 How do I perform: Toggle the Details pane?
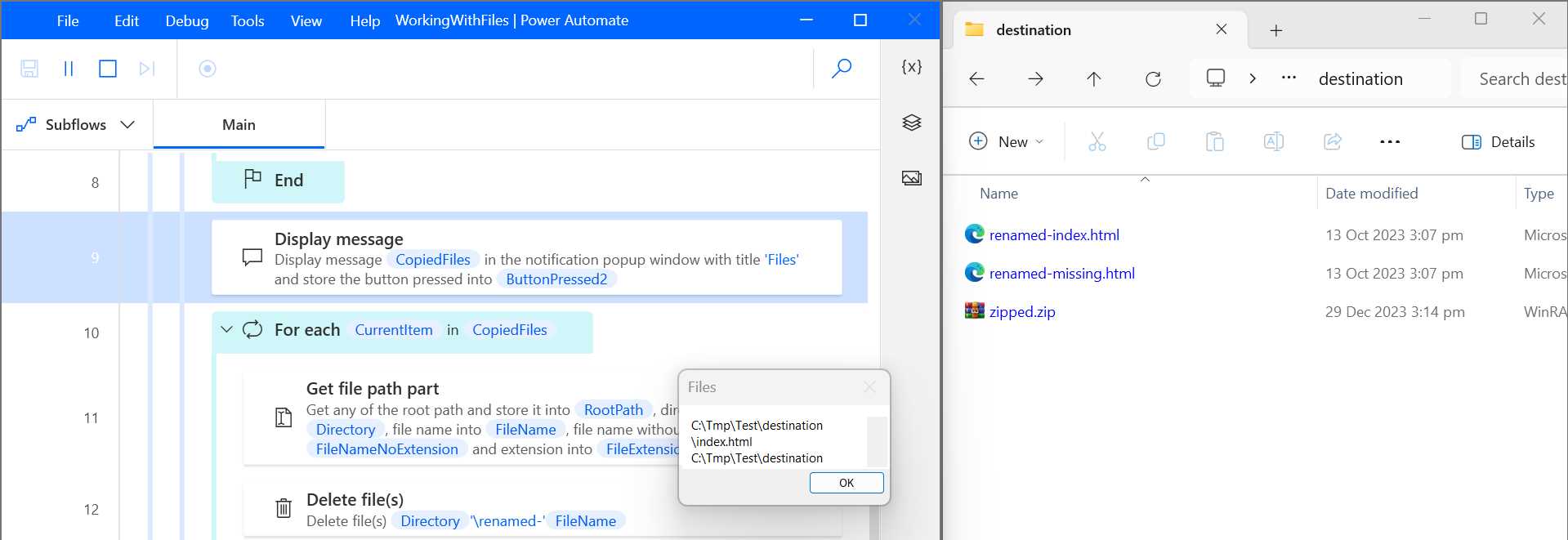(x=1499, y=142)
